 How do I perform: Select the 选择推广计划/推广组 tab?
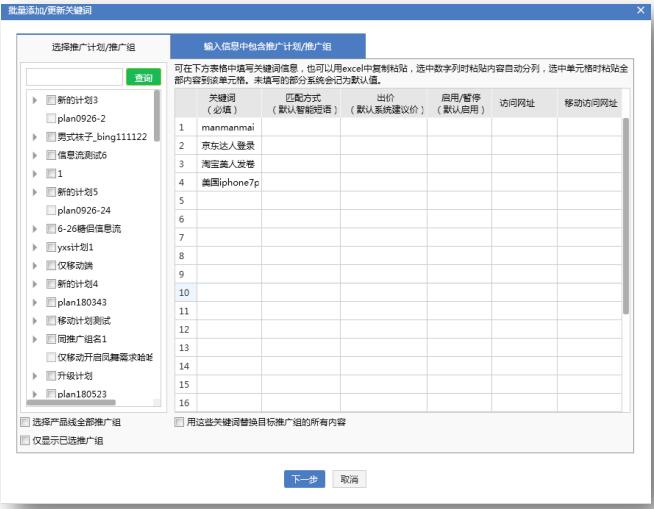(92, 46)
